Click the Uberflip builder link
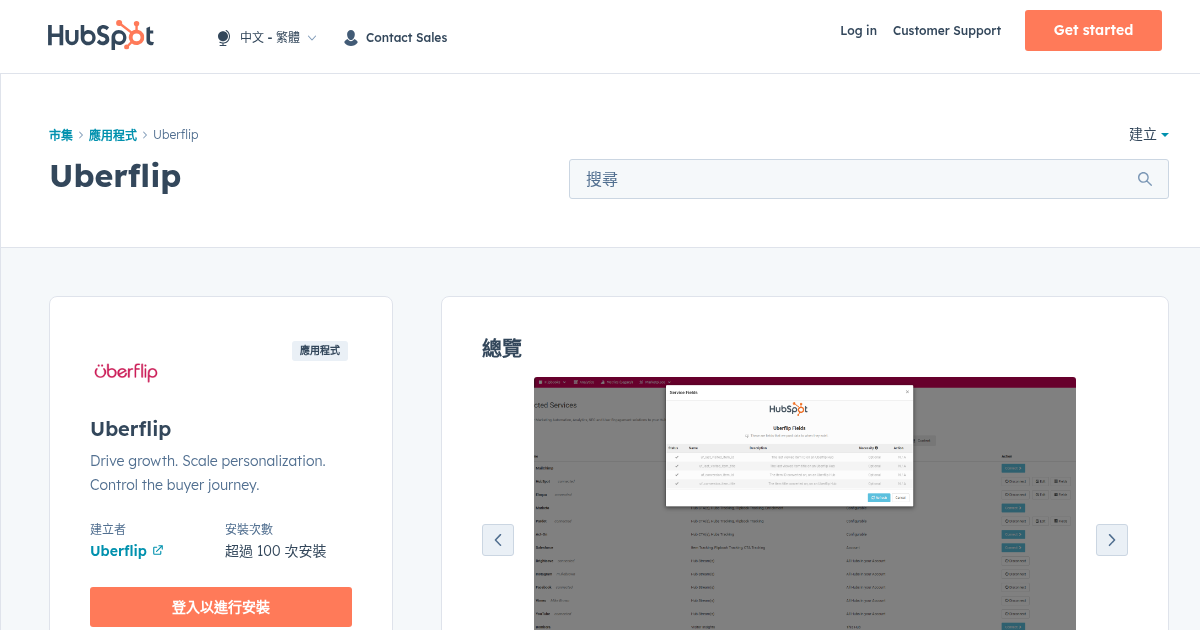Screen dimensions: 1200x630 117,550
